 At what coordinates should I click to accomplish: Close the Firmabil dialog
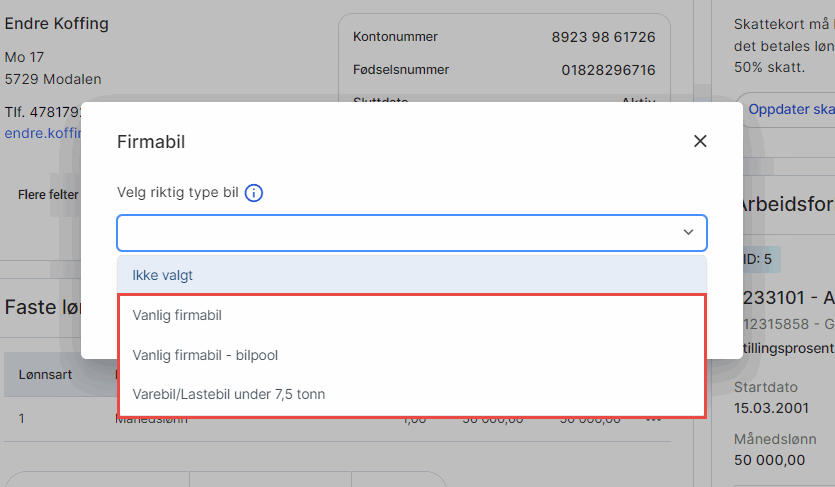[x=700, y=141]
